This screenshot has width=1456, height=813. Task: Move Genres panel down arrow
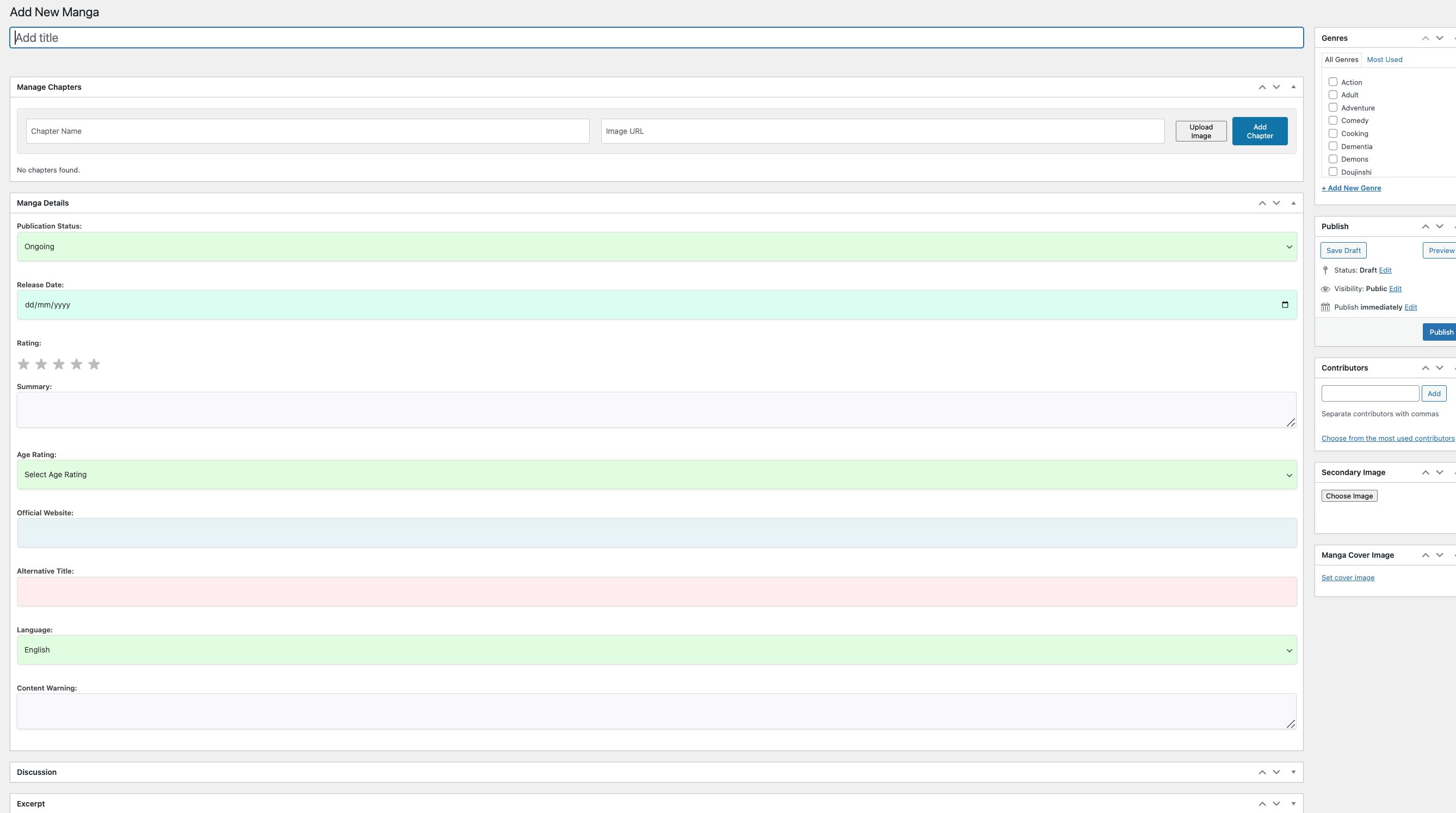click(x=1440, y=38)
